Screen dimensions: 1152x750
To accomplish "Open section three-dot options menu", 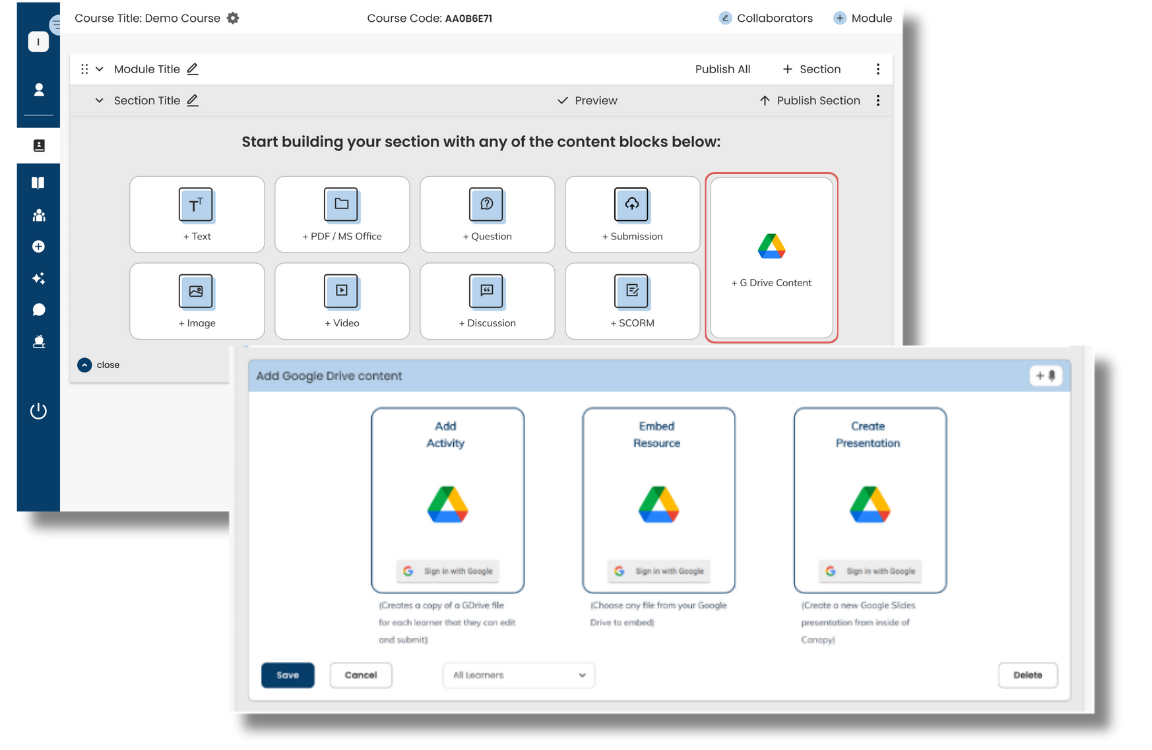I will tap(878, 101).
